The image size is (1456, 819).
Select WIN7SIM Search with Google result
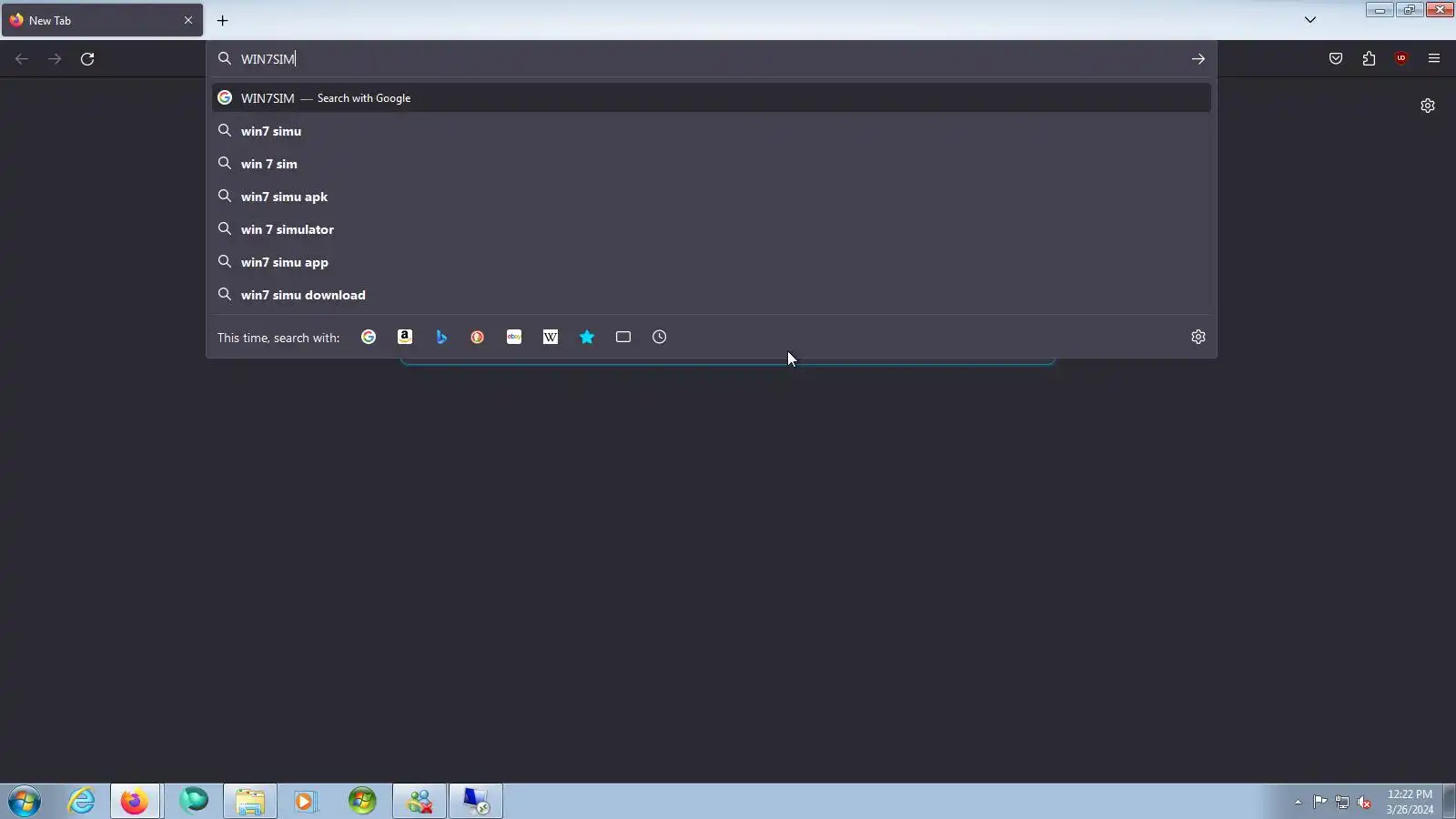pos(712,98)
